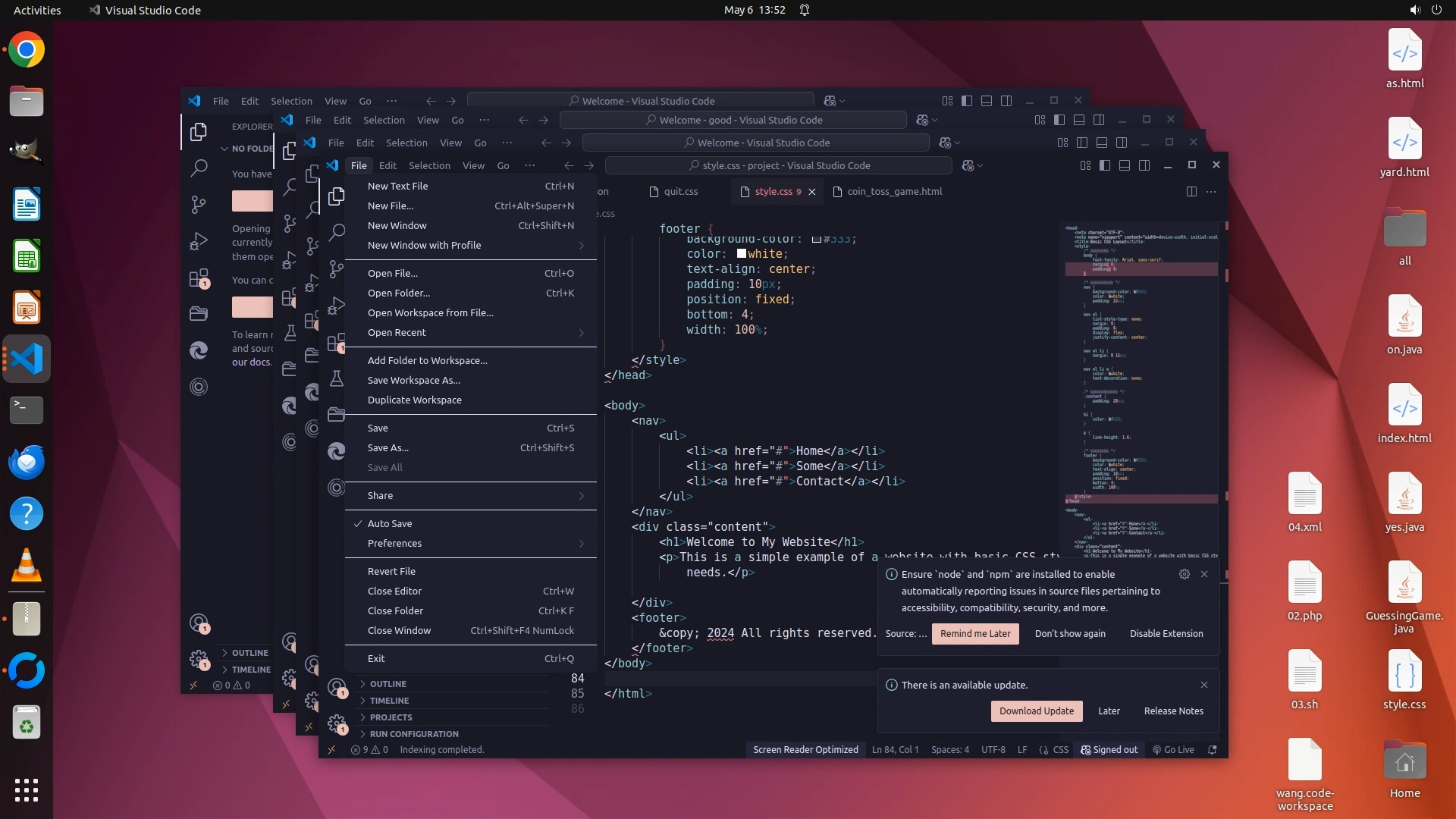Click notifications bell icon in frontmost status bar
Viewport: 1456px width, 819px height.
coord(1213,750)
